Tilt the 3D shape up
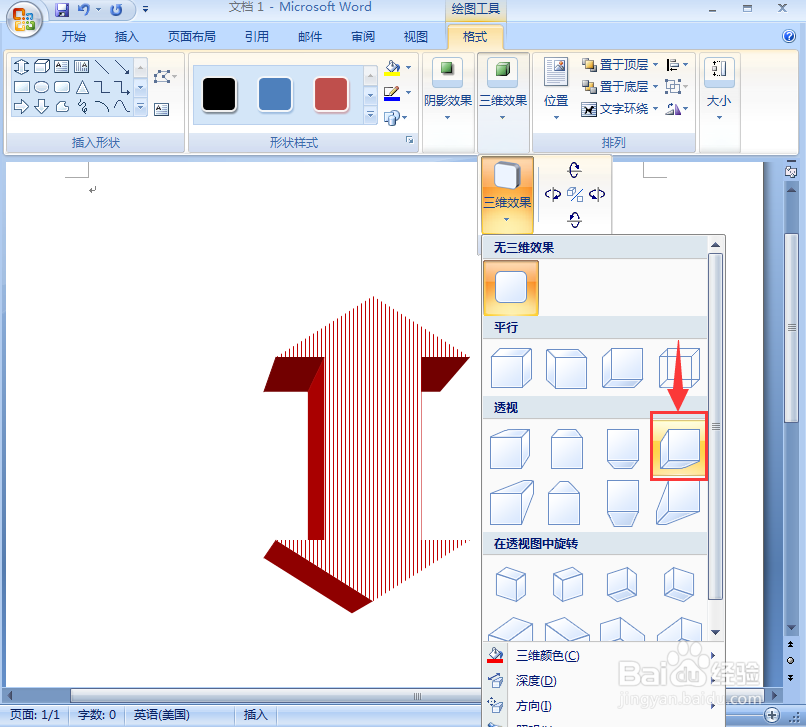 574,169
